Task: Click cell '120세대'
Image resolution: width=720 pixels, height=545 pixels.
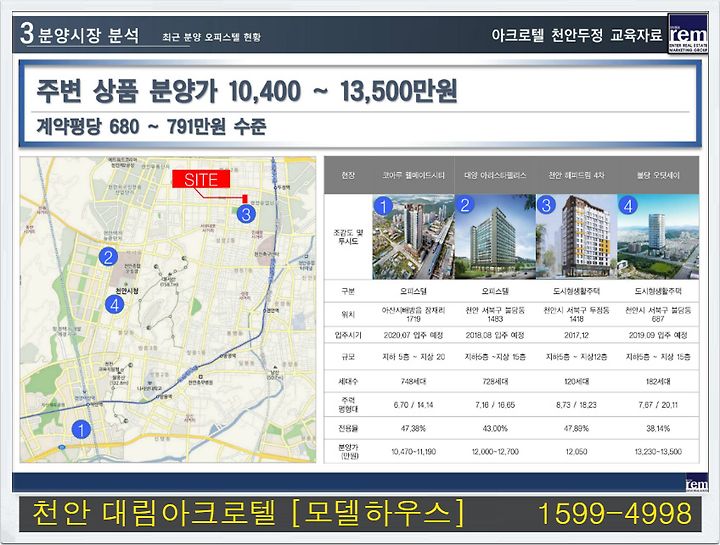Action: [x=576, y=381]
